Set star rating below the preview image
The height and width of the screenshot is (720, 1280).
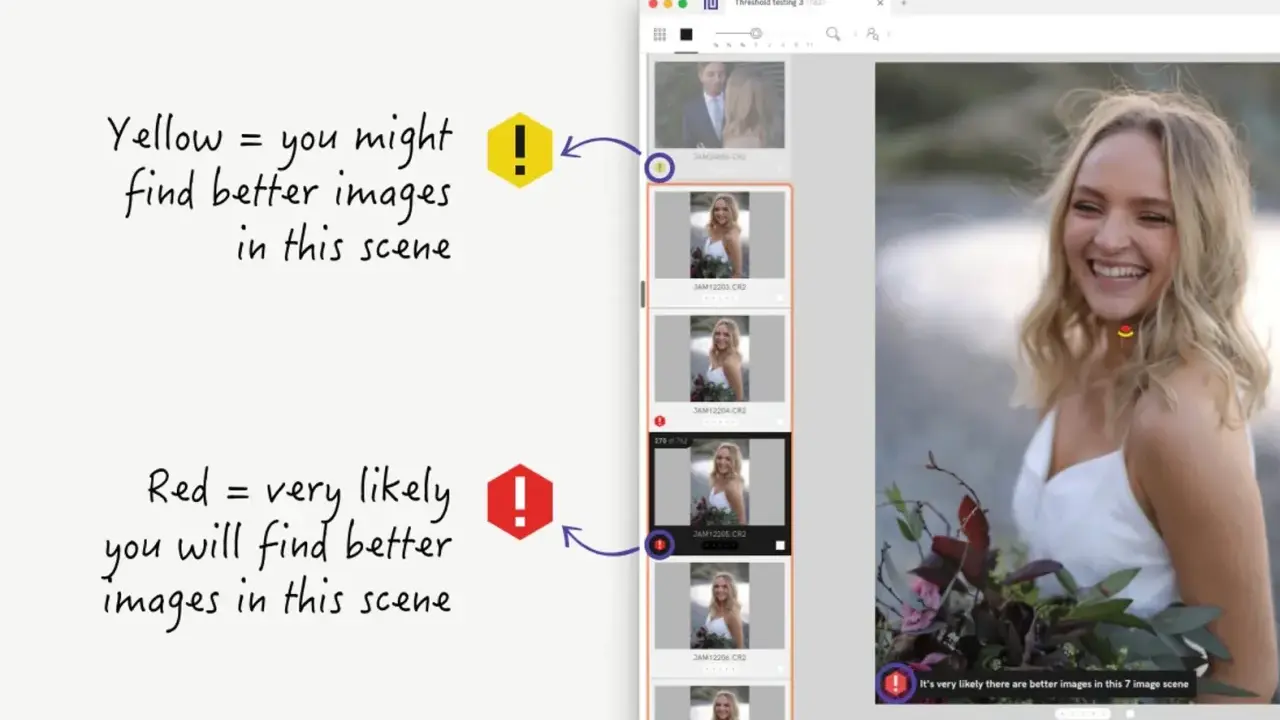pyautogui.click(x=1083, y=713)
